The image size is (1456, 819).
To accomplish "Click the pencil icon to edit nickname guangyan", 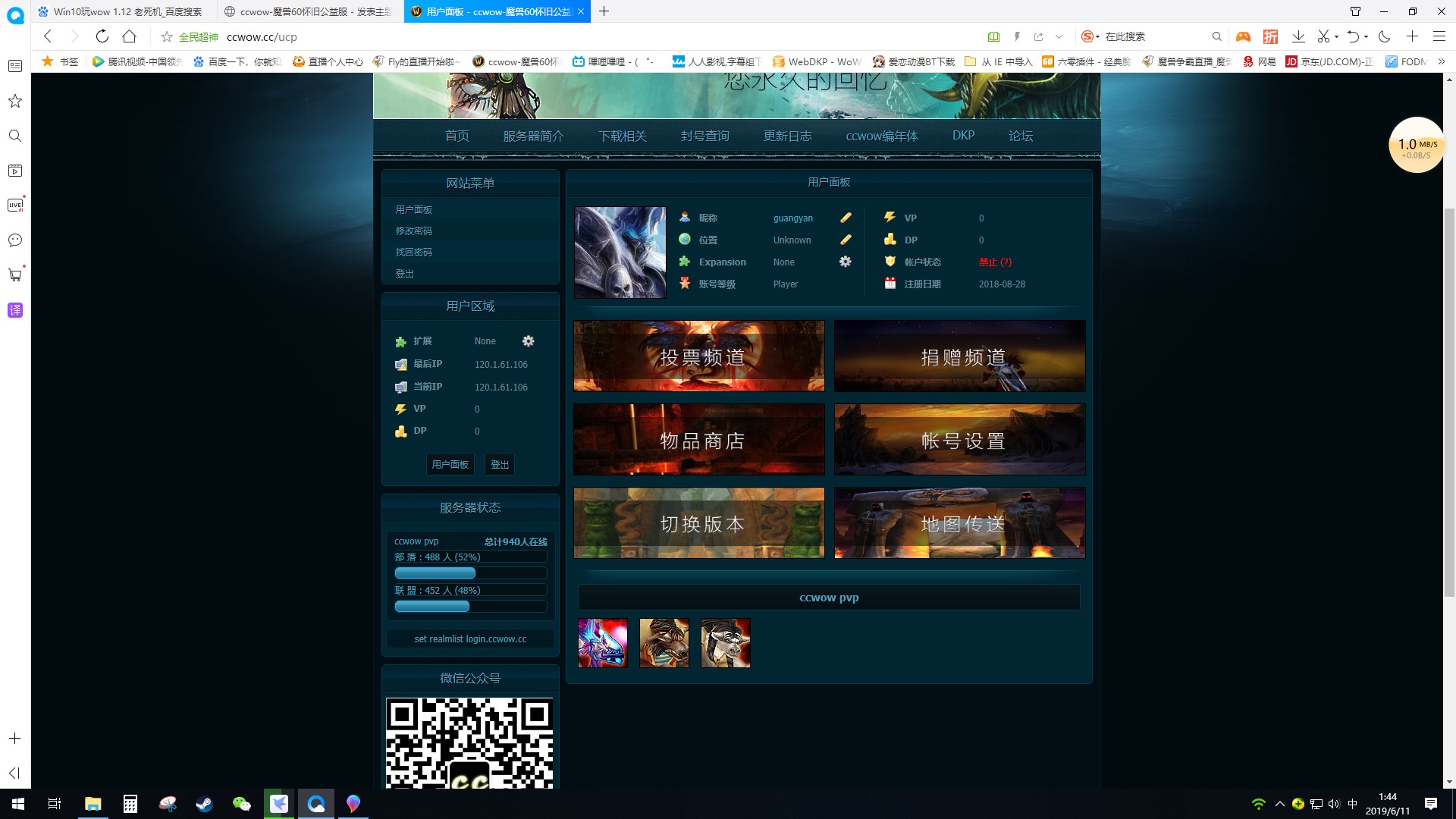I will (x=846, y=218).
